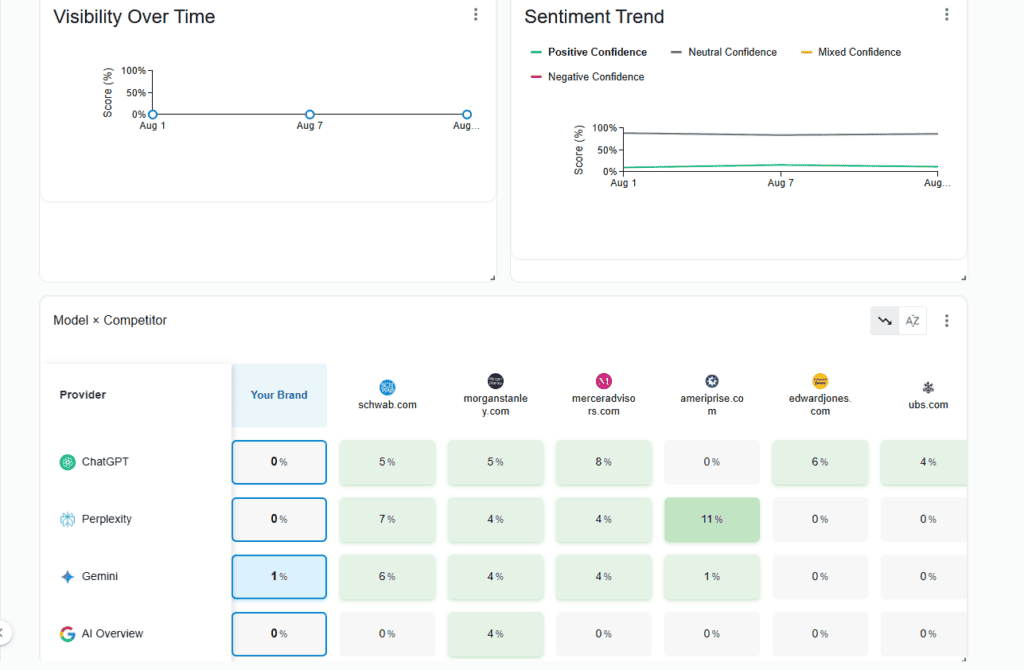Click Gemini merceradvisors.com 4% cell

pyautogui.click(x=603, y=577)
